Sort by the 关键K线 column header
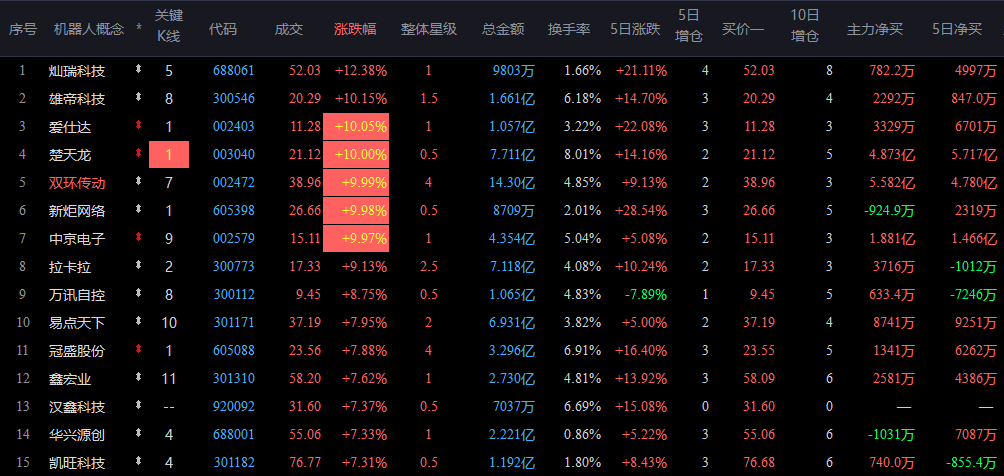Image resolution: width=1004 pixels, height=476 pixels. [169, 26]
